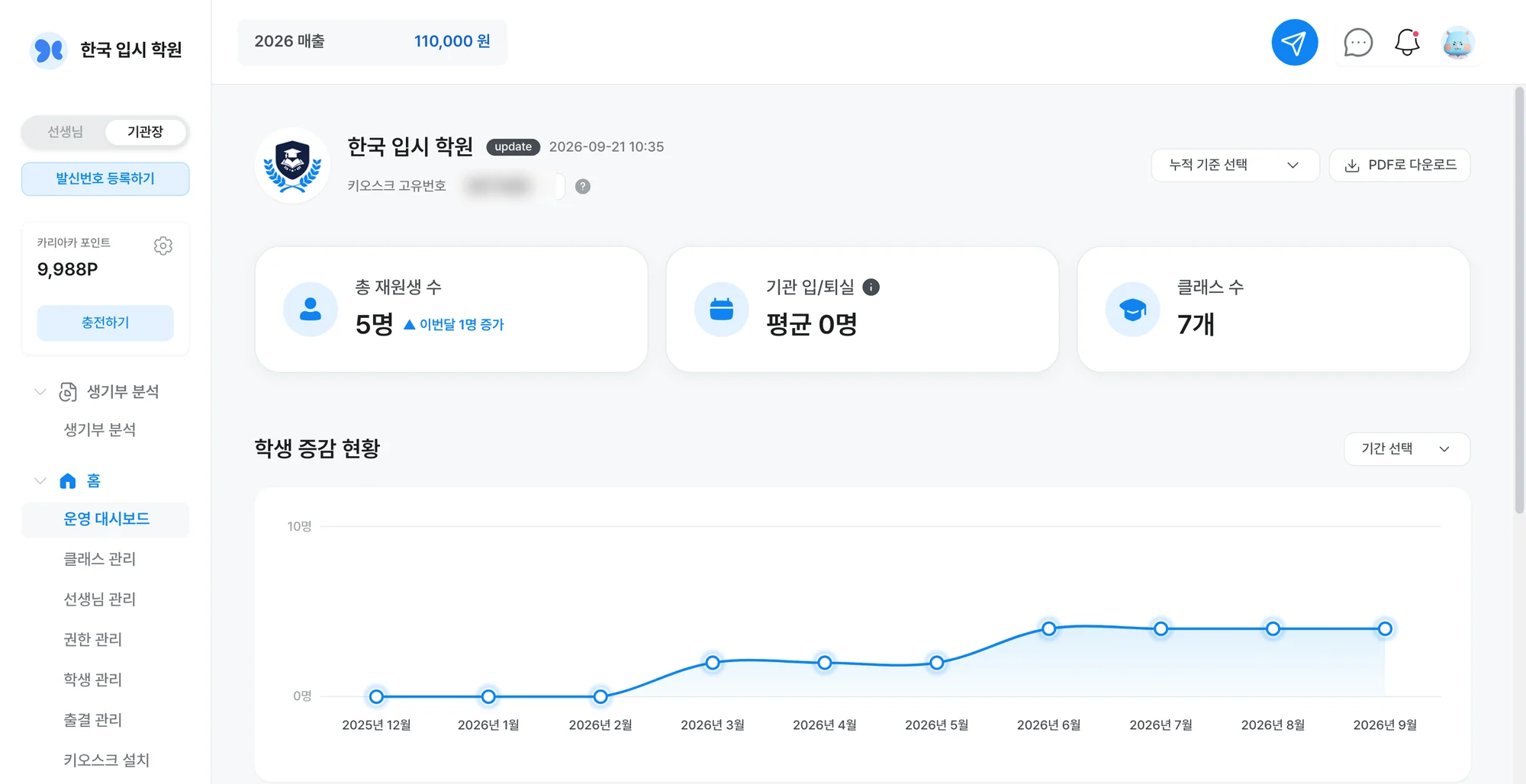Click the 2026년 8월 chart data point
Viewport: 1526px width, 784px height.
point(1273,629)
